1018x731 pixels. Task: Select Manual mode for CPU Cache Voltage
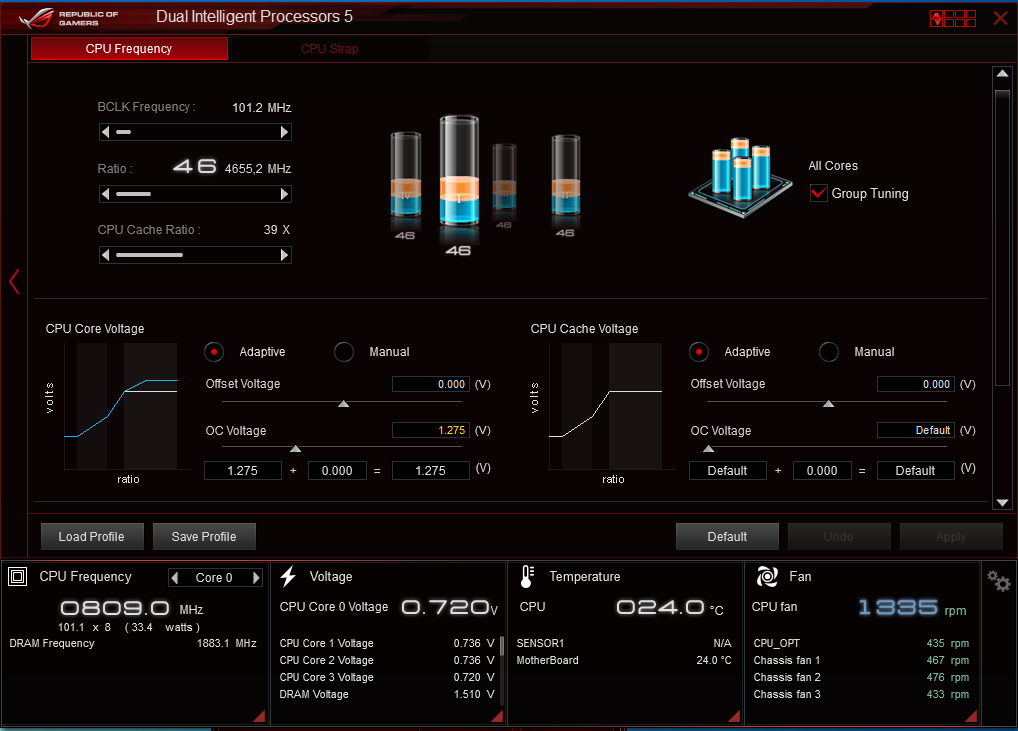pos(828,352)
